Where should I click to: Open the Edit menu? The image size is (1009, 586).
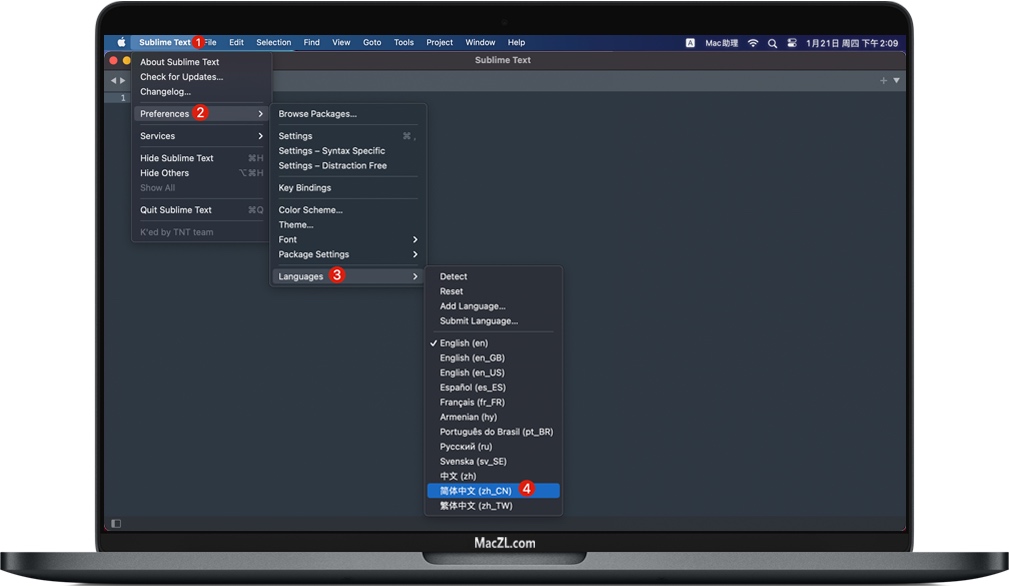[x=236, y=42]
